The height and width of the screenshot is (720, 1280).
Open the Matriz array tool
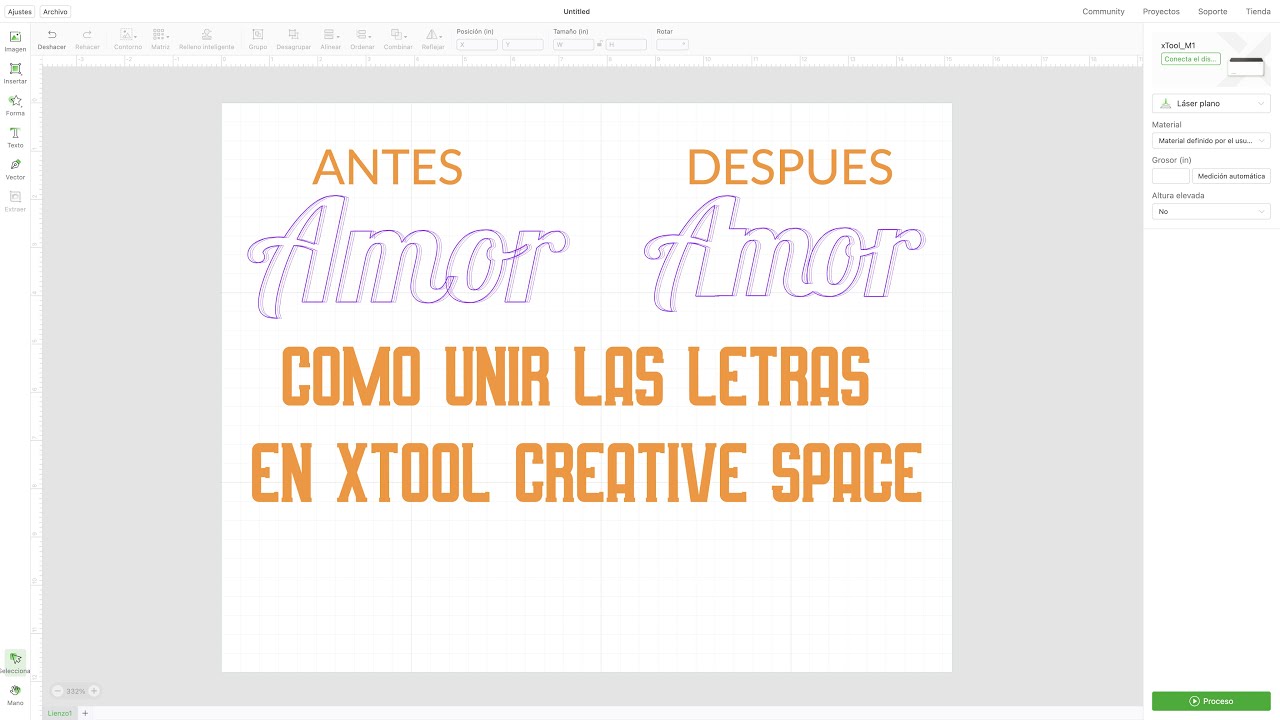pos(160,40)
